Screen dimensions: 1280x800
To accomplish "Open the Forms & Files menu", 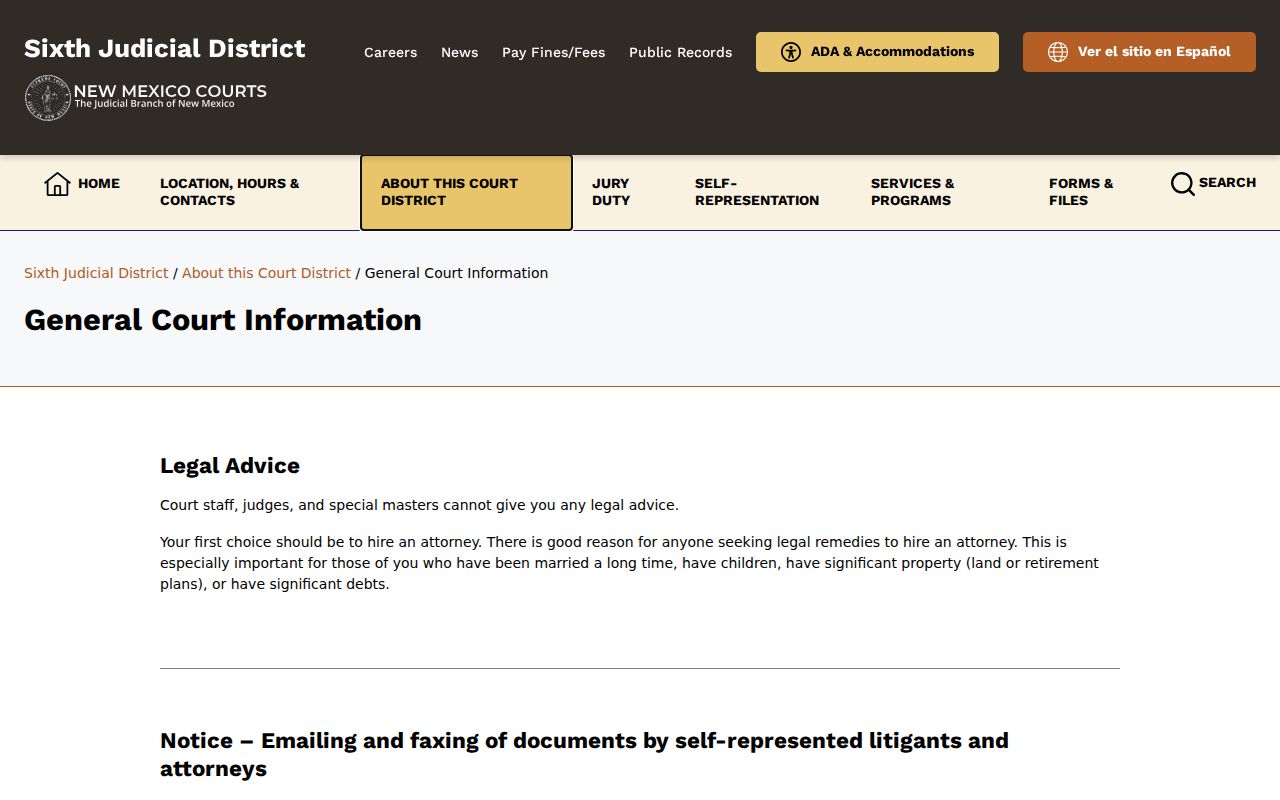I will coord(1081,192).
